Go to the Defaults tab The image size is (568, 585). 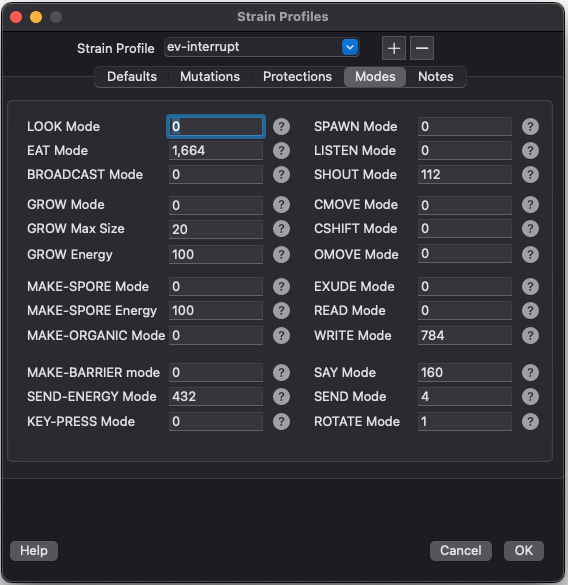pos(132,77)
